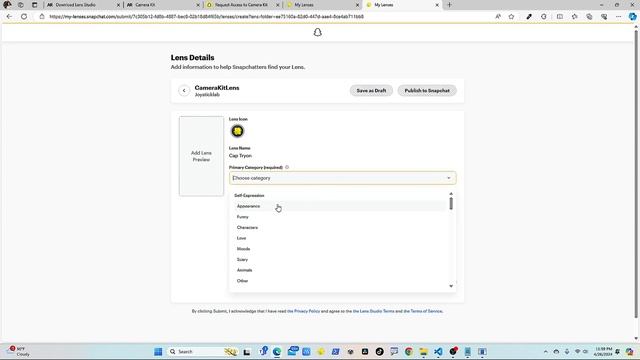Open a new browser tab
The image size is (640, 360).
pos(449,5)
